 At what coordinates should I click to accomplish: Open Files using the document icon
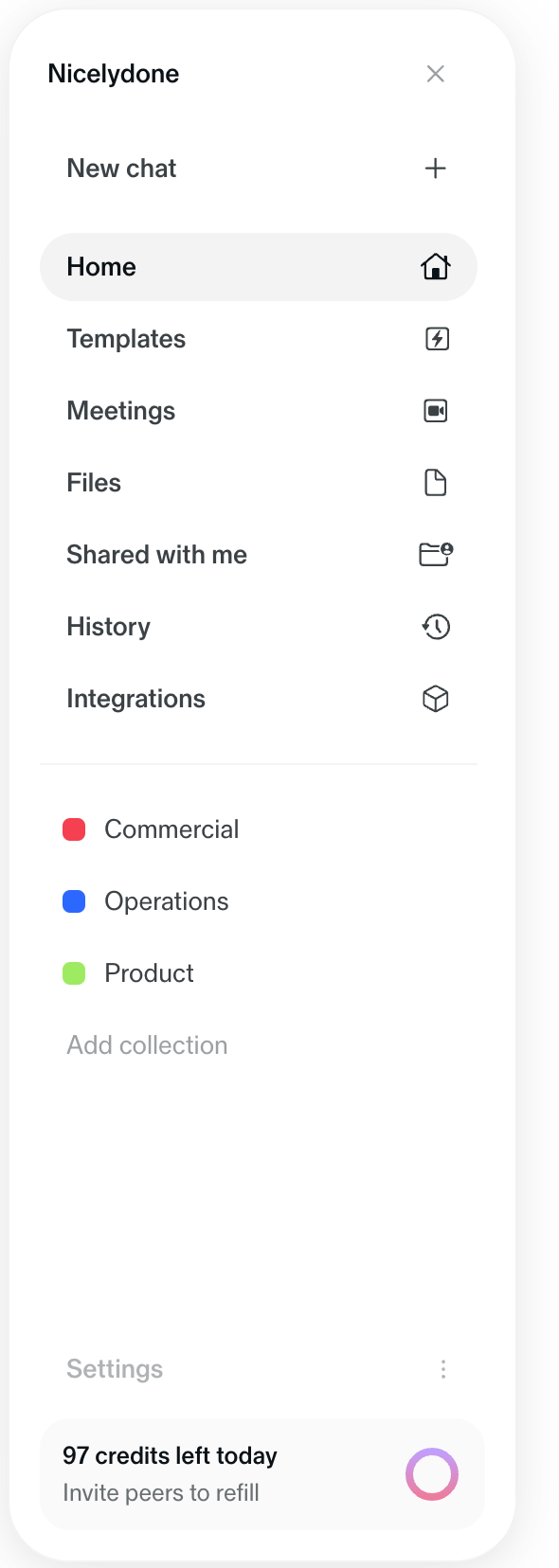coord(435,482)
